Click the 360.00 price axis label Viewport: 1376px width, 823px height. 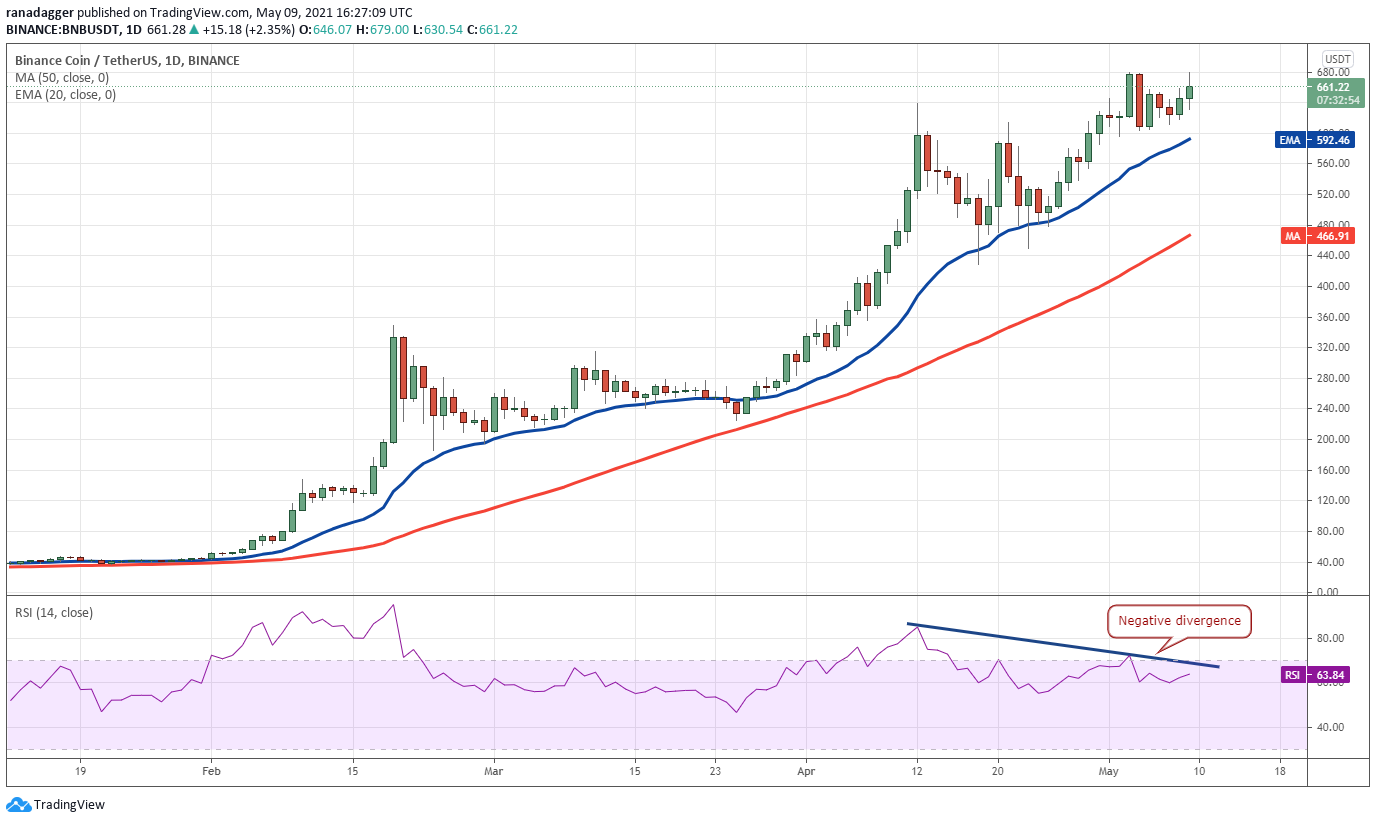pos(1333,317)
